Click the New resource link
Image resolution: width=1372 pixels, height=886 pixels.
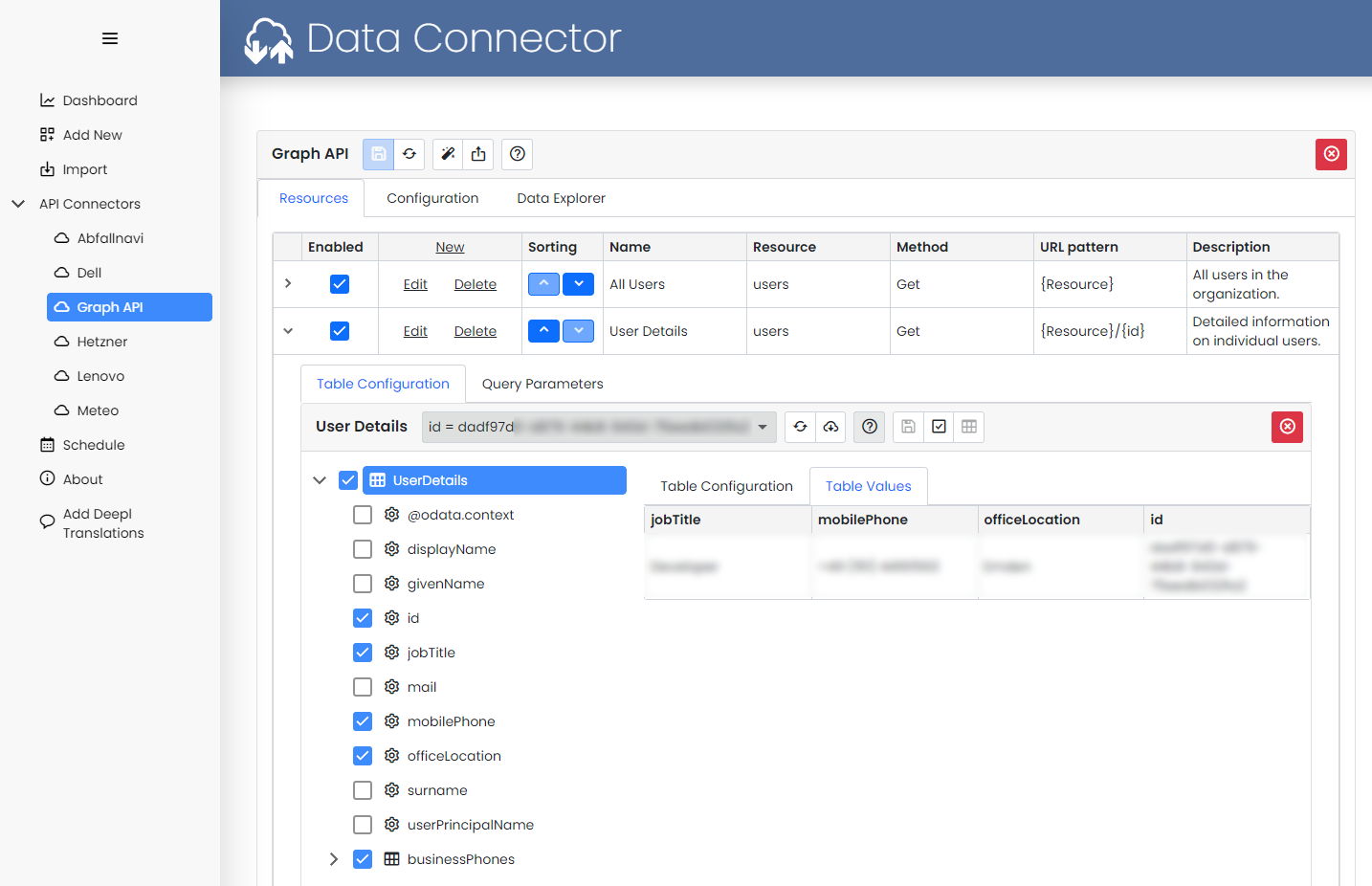(x=450, y=247)
